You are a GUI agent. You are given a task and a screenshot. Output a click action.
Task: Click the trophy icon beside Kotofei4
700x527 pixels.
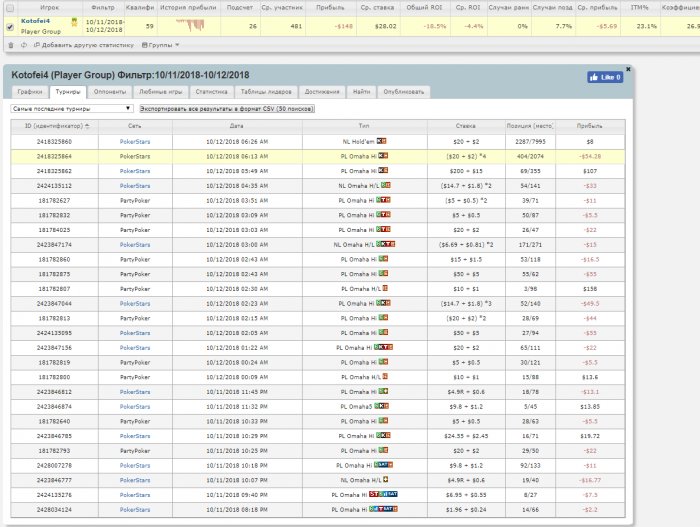[74, 21]
